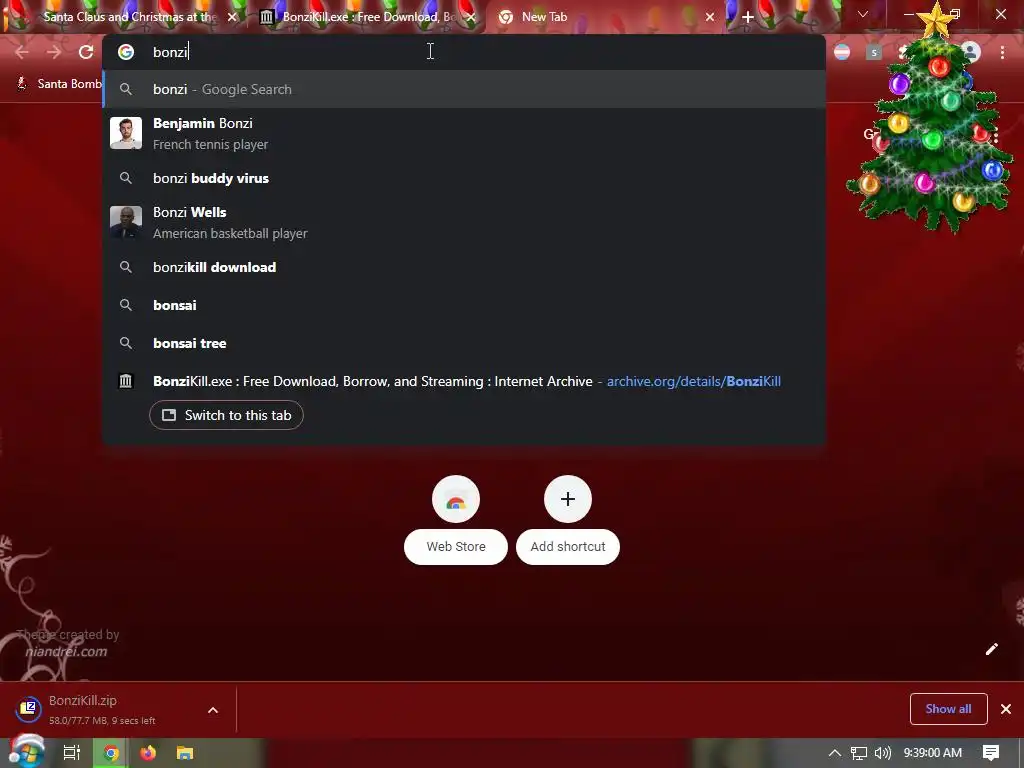
Task: Click the Web Store label
Action: click(x=456, y=547)
